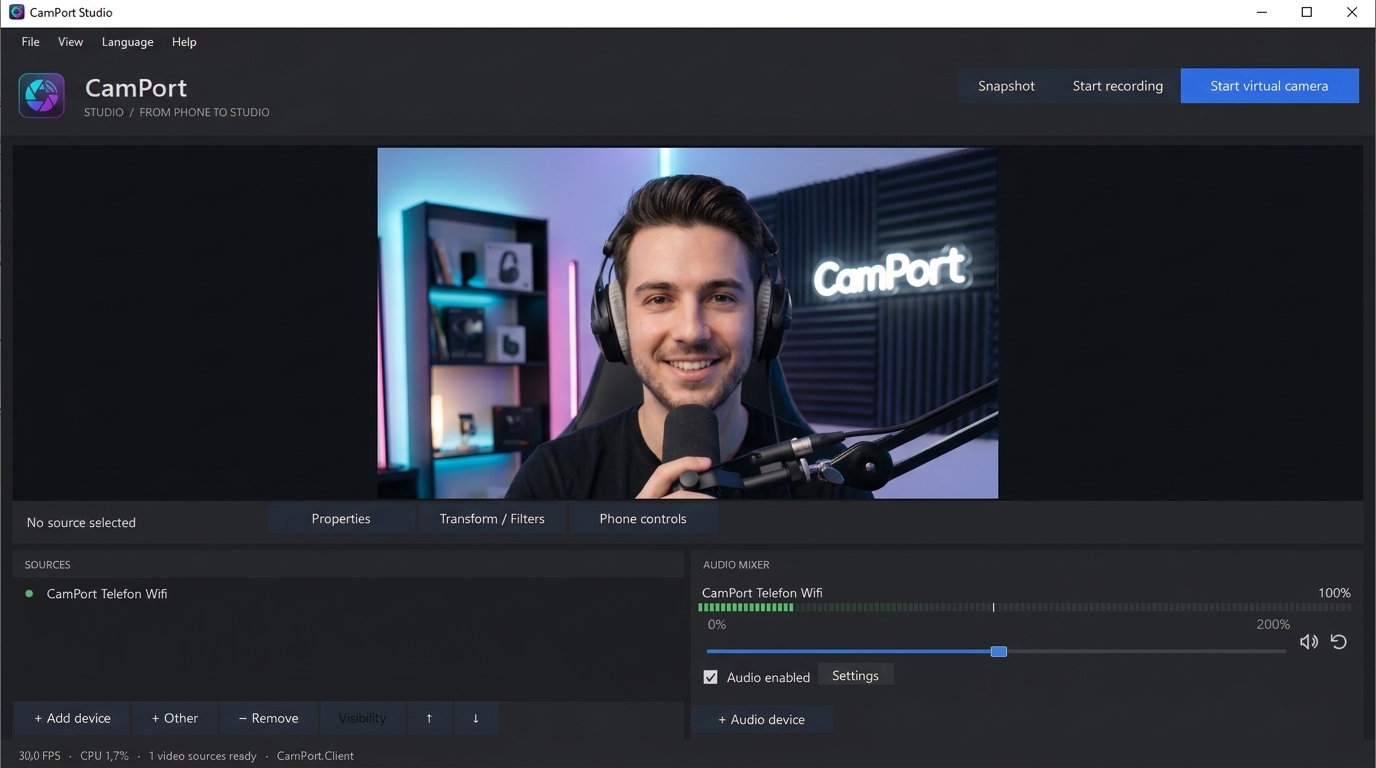Move the source down with the arrow
This screenshot has height=768, width=1376.
click(475, 718)
